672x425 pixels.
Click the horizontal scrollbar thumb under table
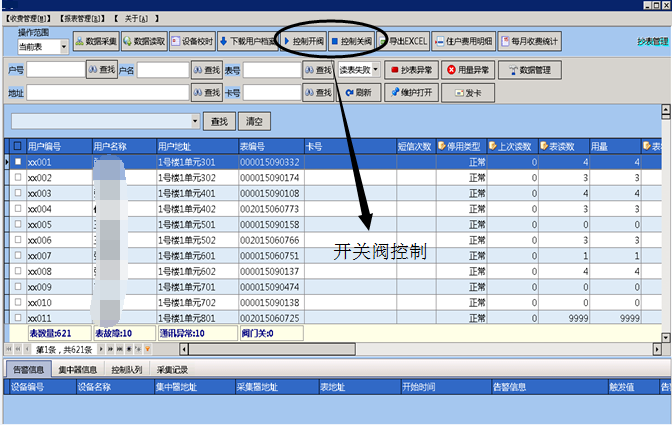point(272,349)
